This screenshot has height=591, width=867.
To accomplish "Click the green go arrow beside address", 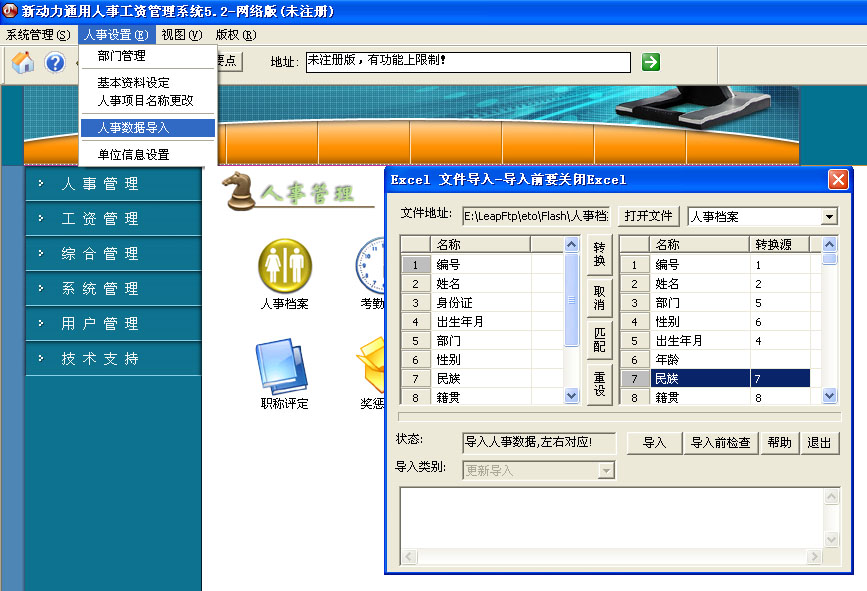I will tap(651, 62).
